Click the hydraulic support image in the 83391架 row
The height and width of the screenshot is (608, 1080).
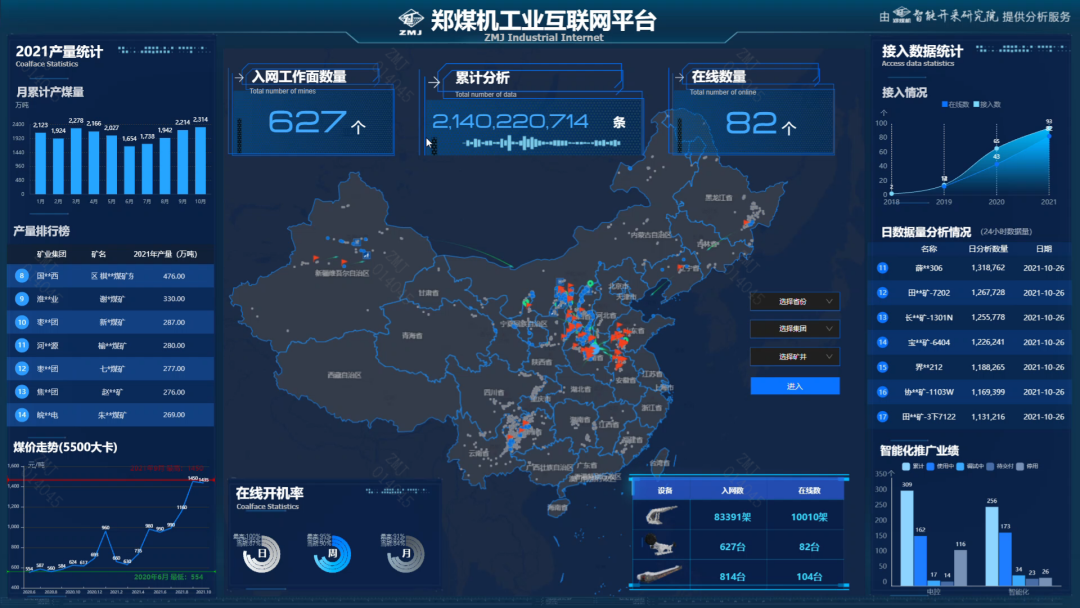661,516
